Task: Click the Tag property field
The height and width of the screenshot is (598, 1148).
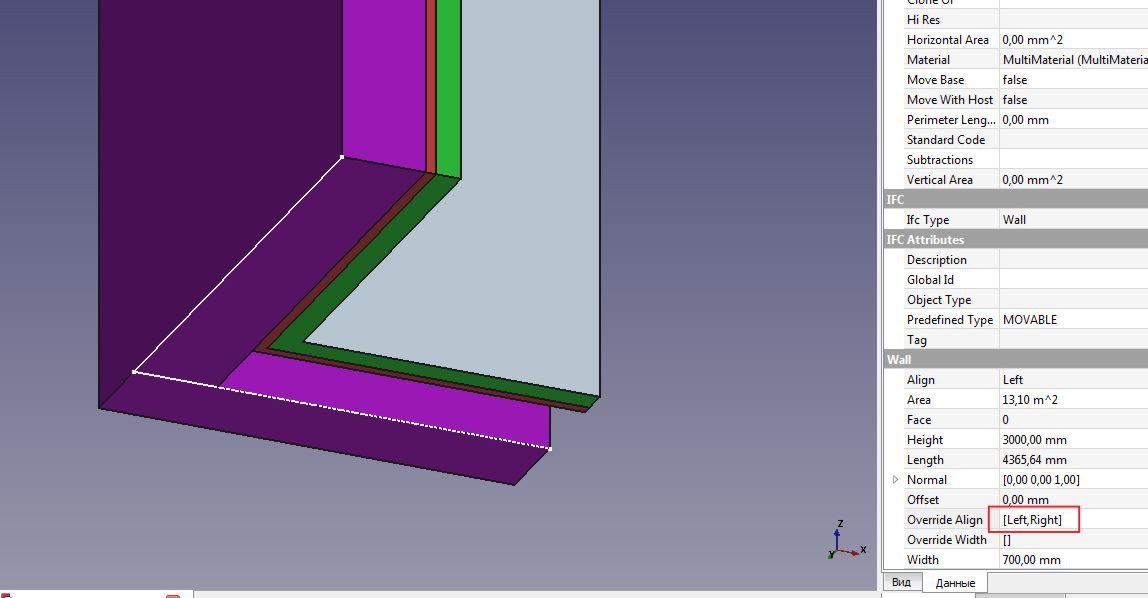Action: 1060,339
